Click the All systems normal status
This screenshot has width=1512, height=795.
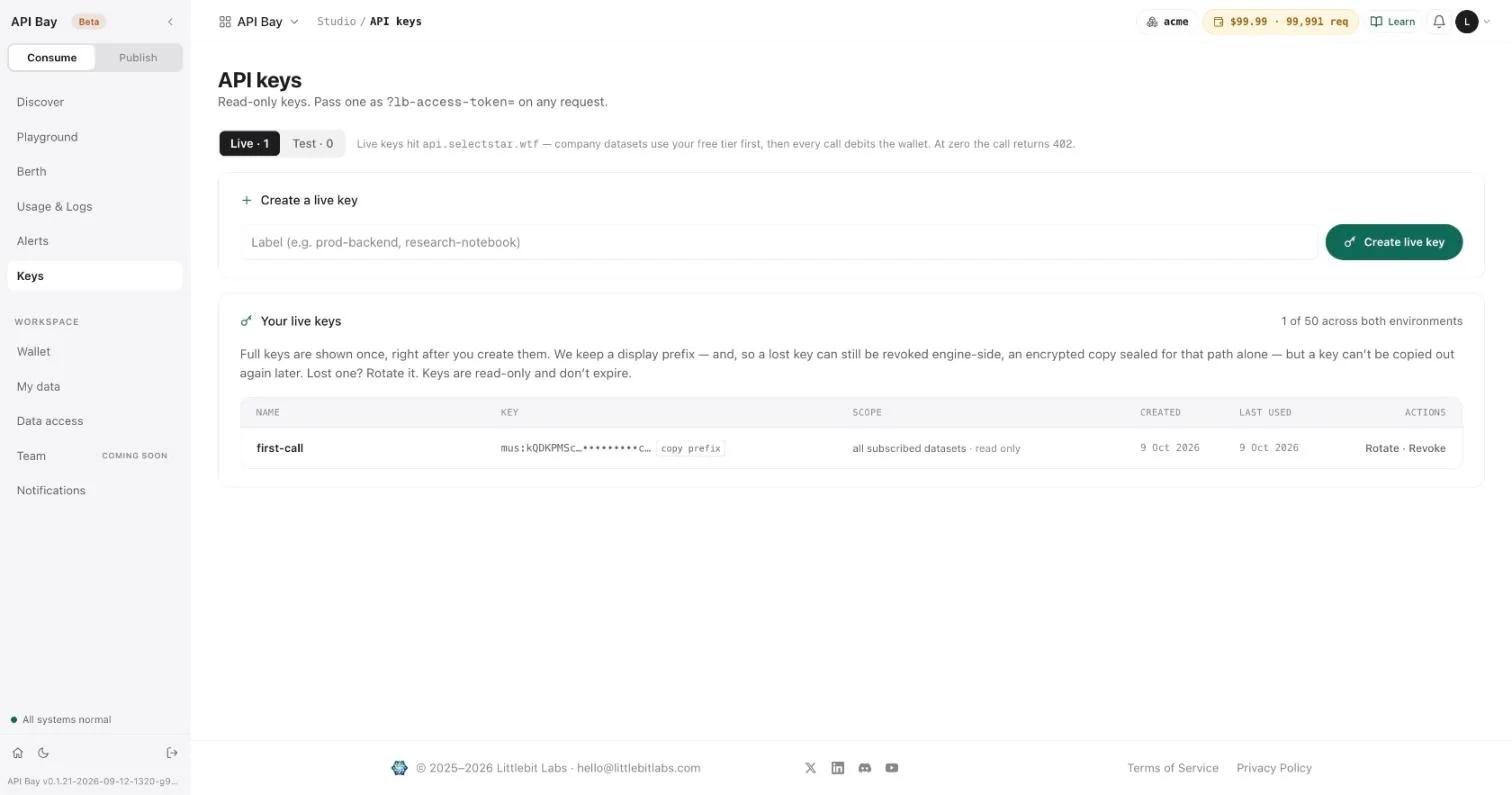pyautogui.click(x=61, y=720)
